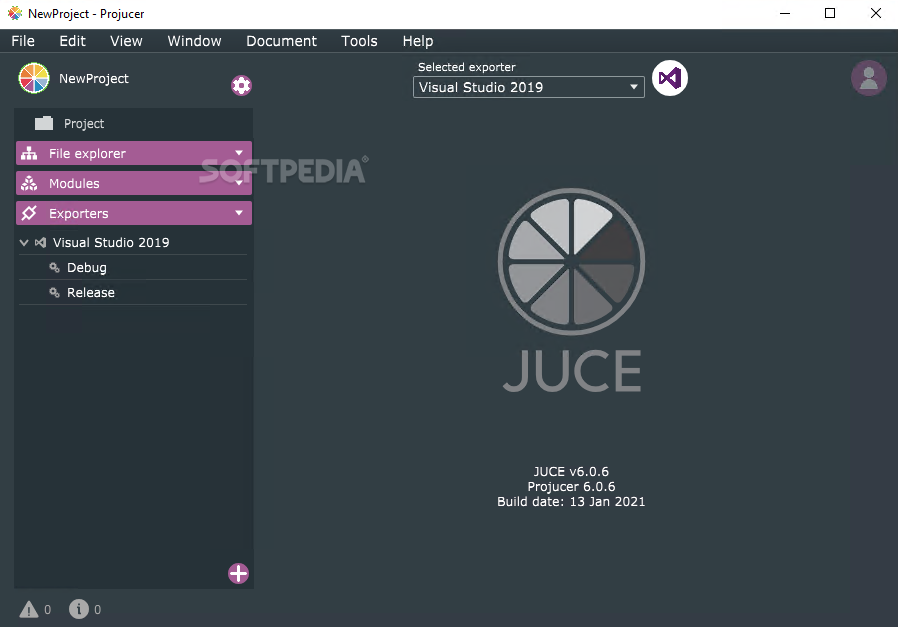Click 'Projucer 6.0.6' text
Image resolution: width=898 pixels, height=627 pixels.
click(571, 487)
